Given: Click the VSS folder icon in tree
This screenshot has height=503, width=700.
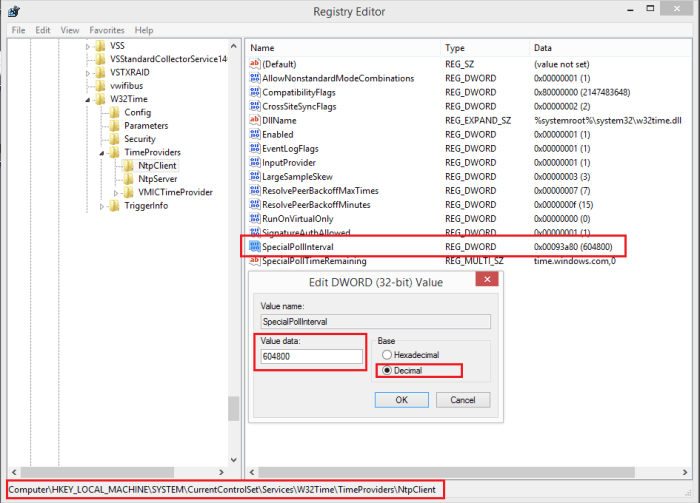Looking at the screenshot, I should pyautogui.click(x=101, y=46).
